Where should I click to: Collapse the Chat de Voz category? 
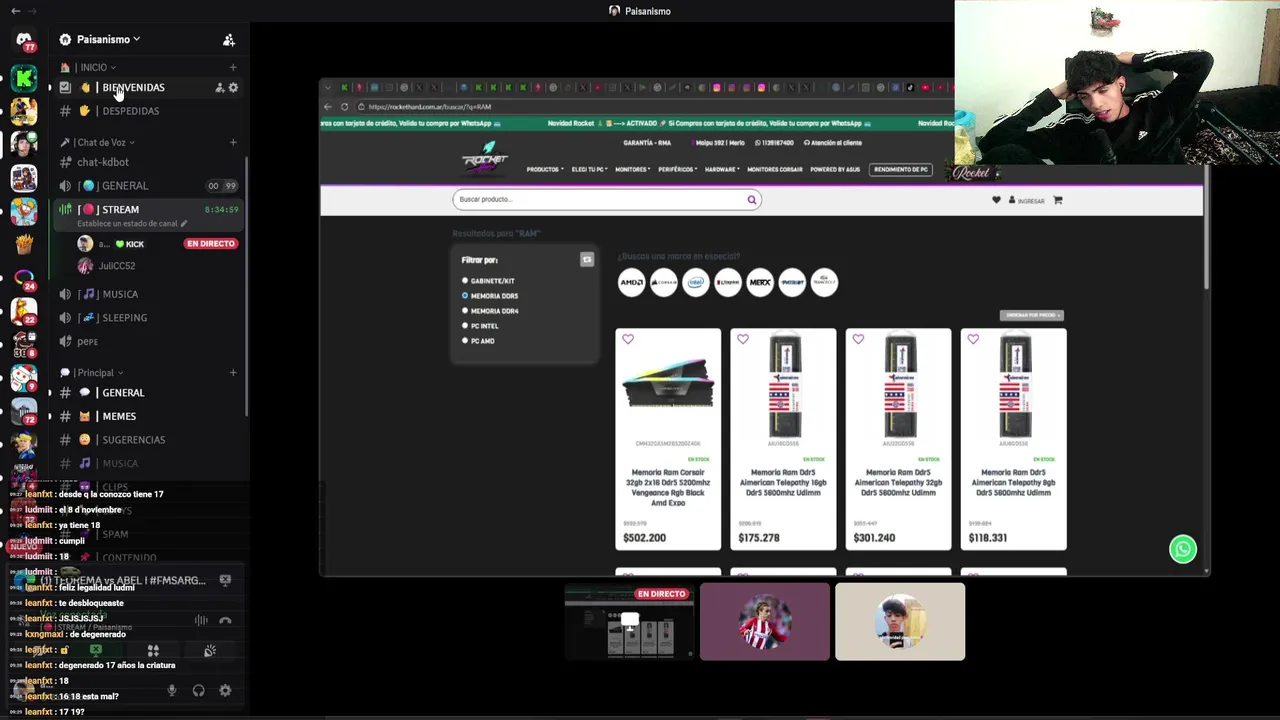click(105, 142)
